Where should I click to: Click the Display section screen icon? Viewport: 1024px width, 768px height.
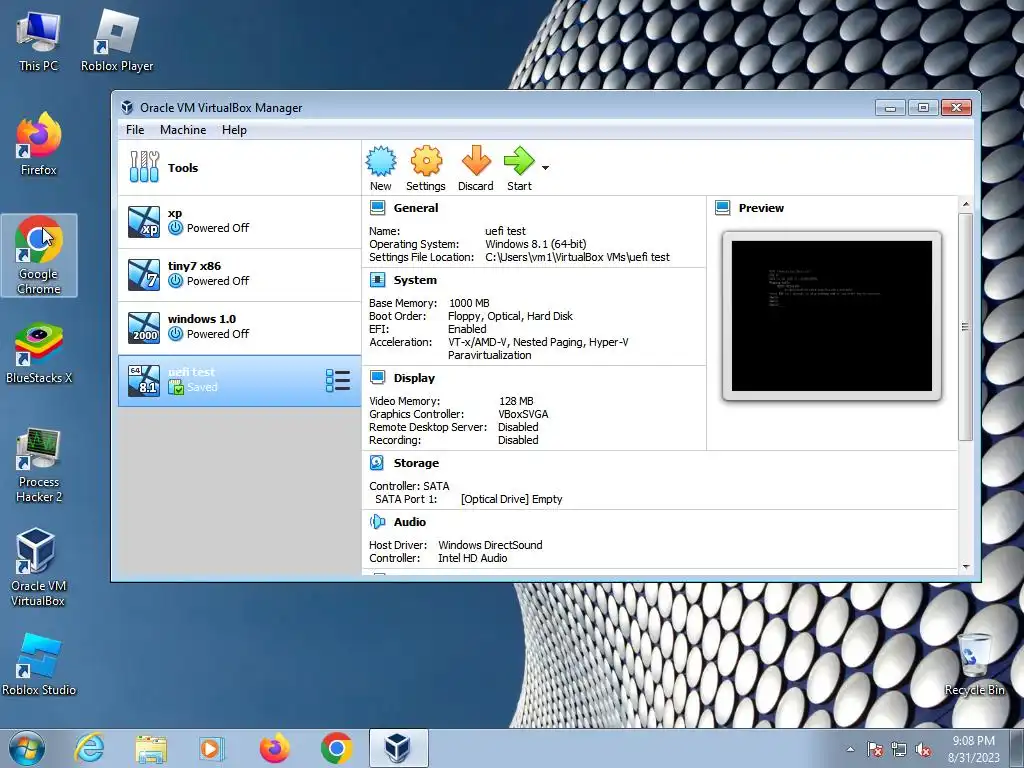tap(377, 377)
